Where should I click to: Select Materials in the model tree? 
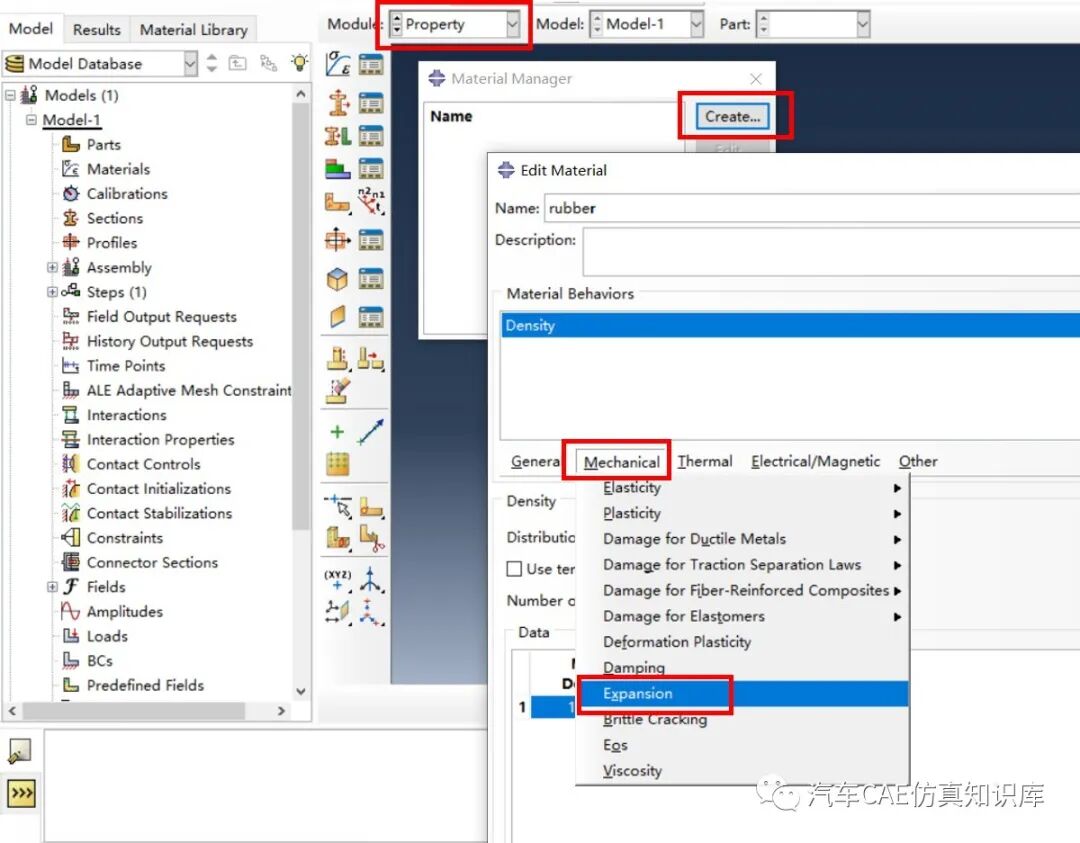tap(118, 169)
